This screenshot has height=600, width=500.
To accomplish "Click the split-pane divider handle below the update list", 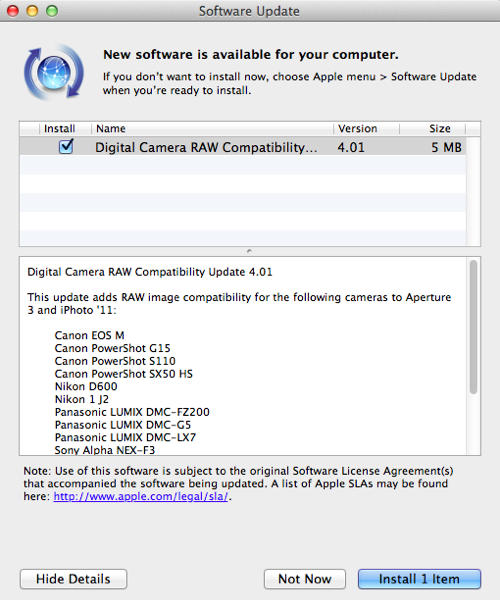I will (x=249, y=251).
